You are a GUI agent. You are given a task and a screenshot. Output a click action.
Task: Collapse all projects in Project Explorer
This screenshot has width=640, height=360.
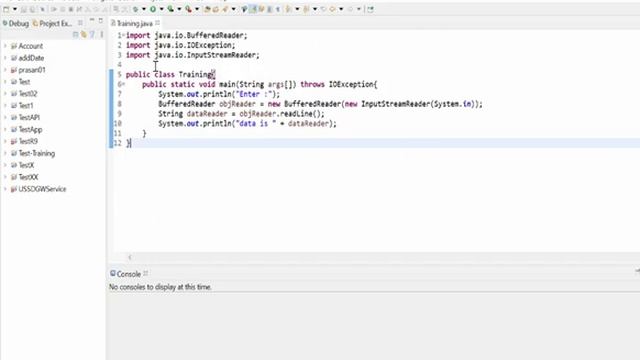(76, 35)
